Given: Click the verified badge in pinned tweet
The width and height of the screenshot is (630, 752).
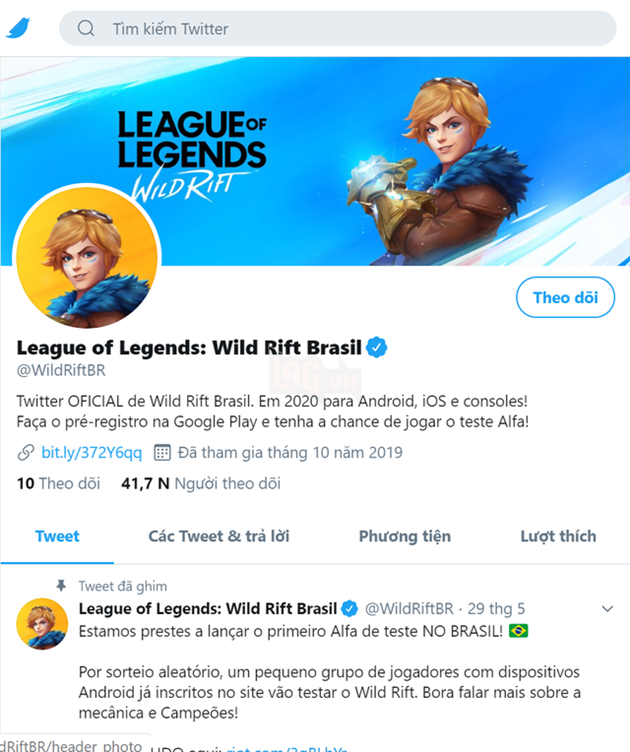Looking at the screenshot, I should (x=350, y=609).
